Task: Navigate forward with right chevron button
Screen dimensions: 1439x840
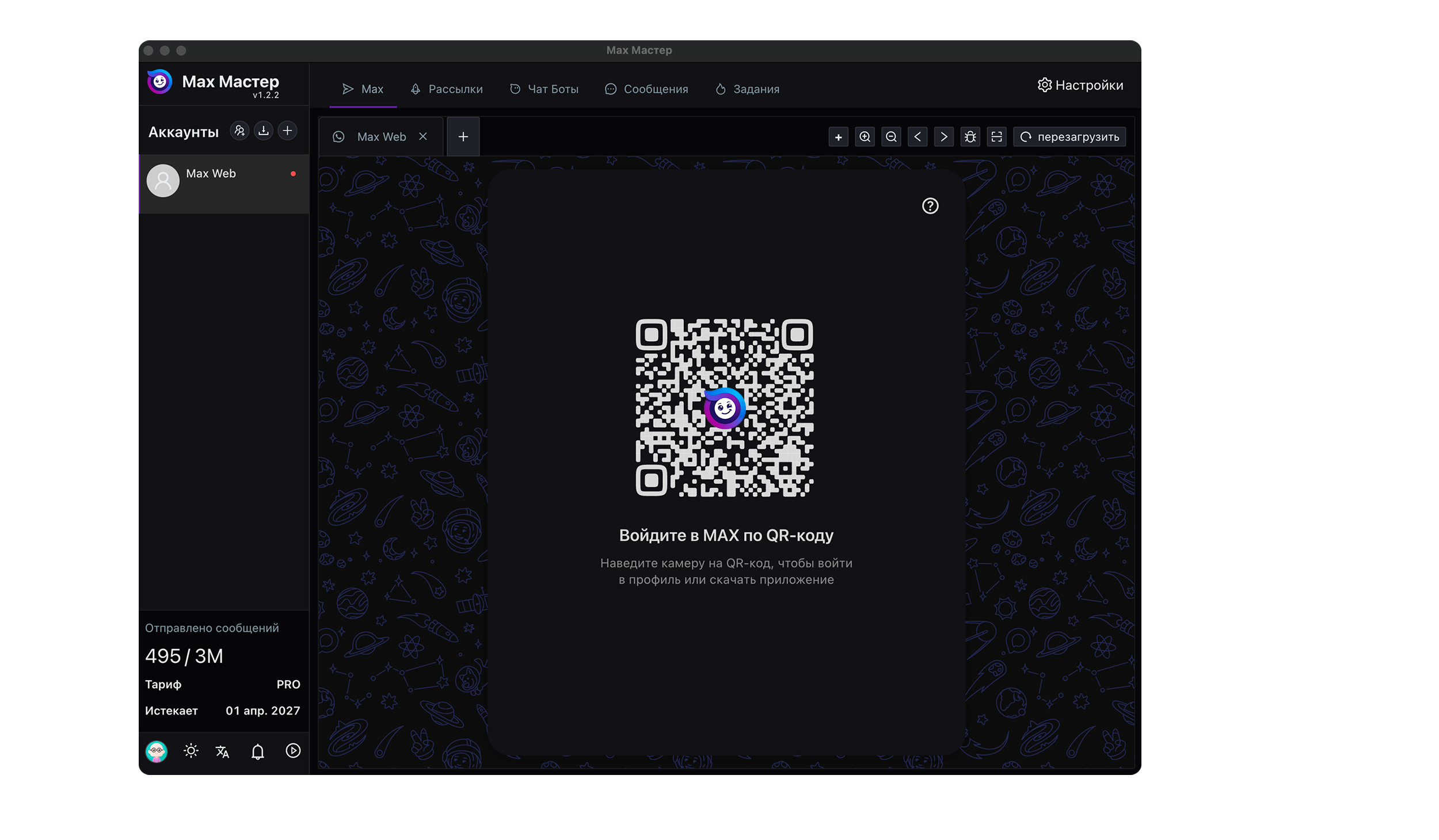Action: 944,137
